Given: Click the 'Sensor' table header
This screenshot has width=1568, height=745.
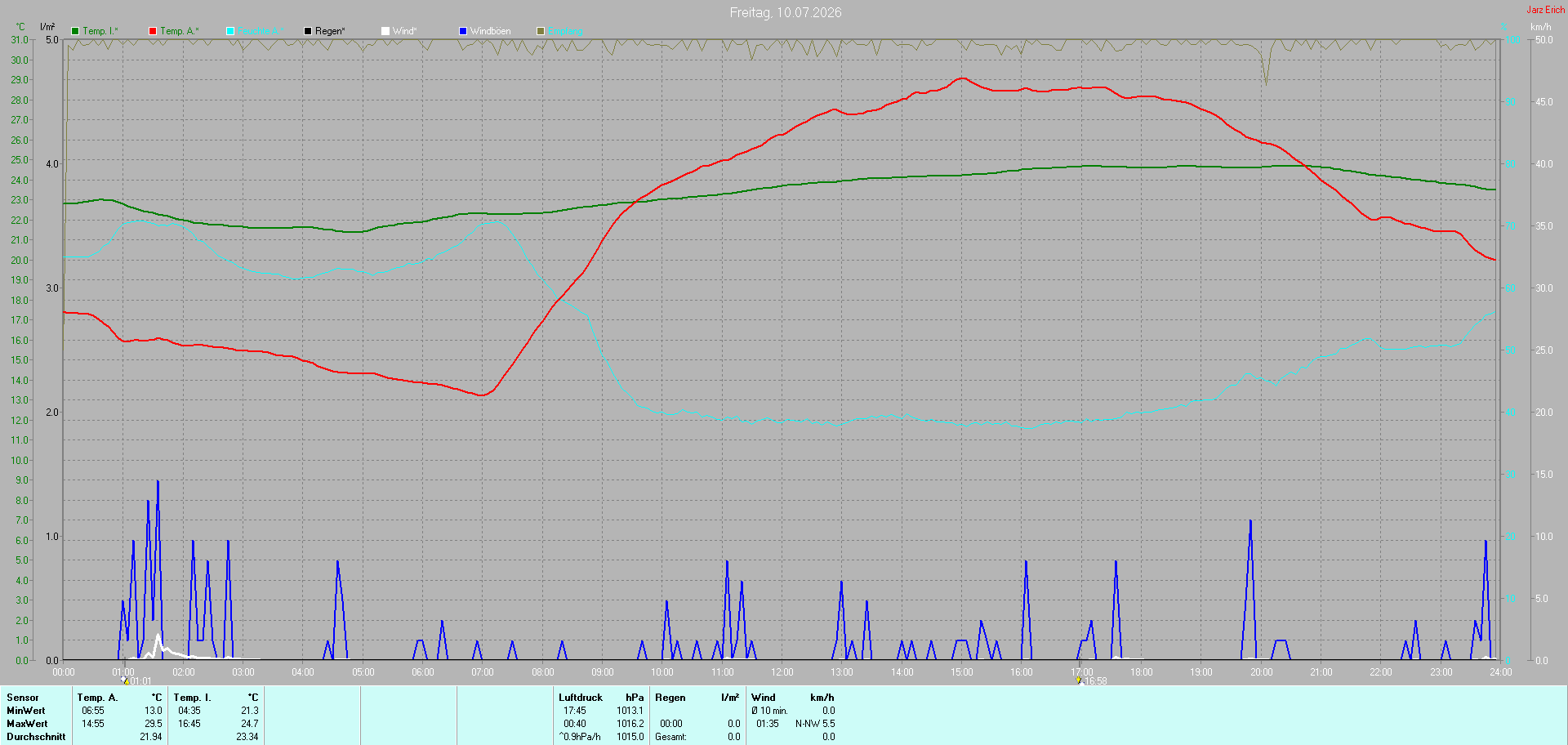Looking at the screenshot, I should click(x=23, y=698).
